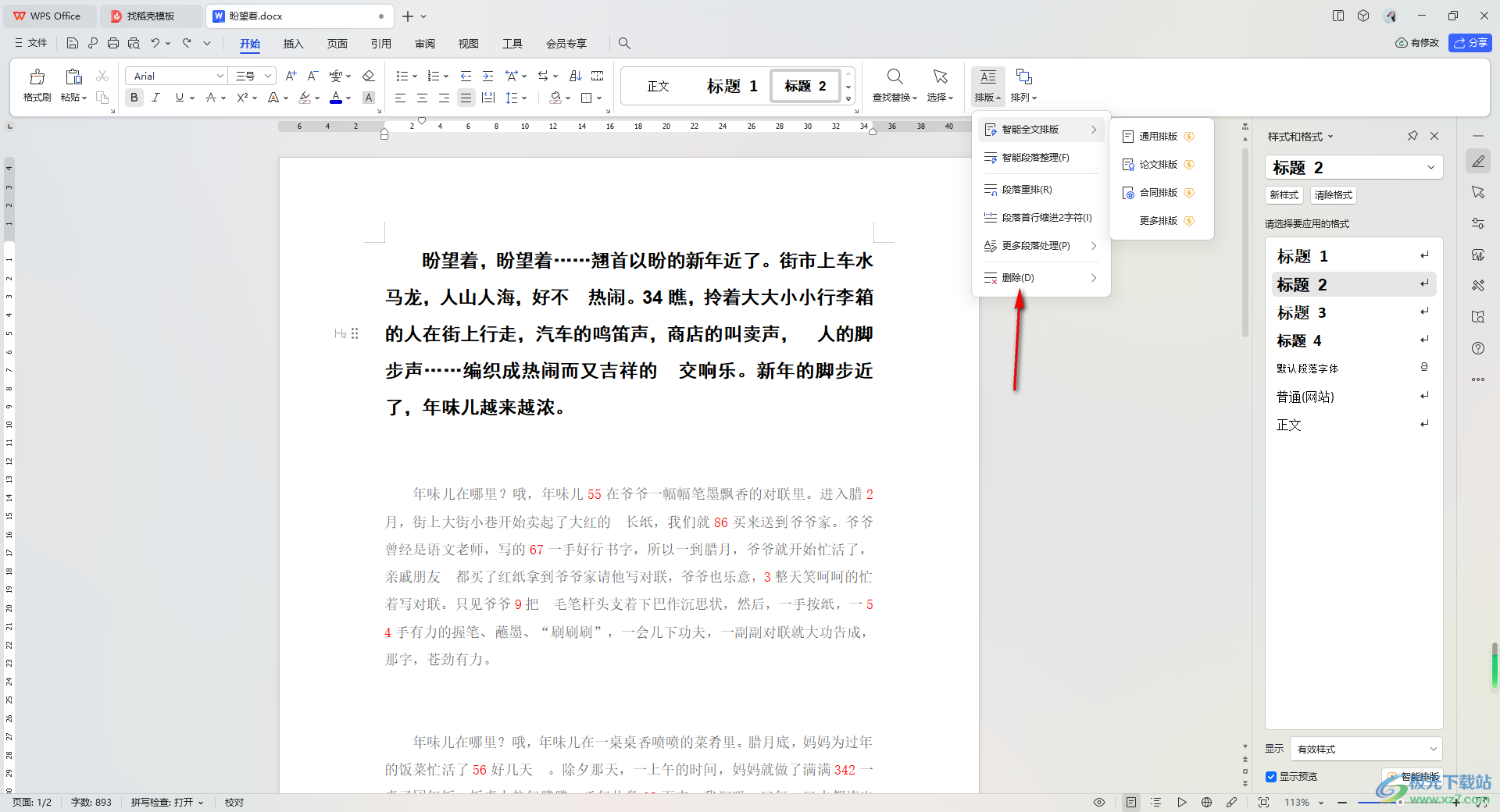Image resolution: width=1500 pixels, height=812 pixels.
Task: Clear formatting with the eraser icon
Action: [x=369, y=76]
